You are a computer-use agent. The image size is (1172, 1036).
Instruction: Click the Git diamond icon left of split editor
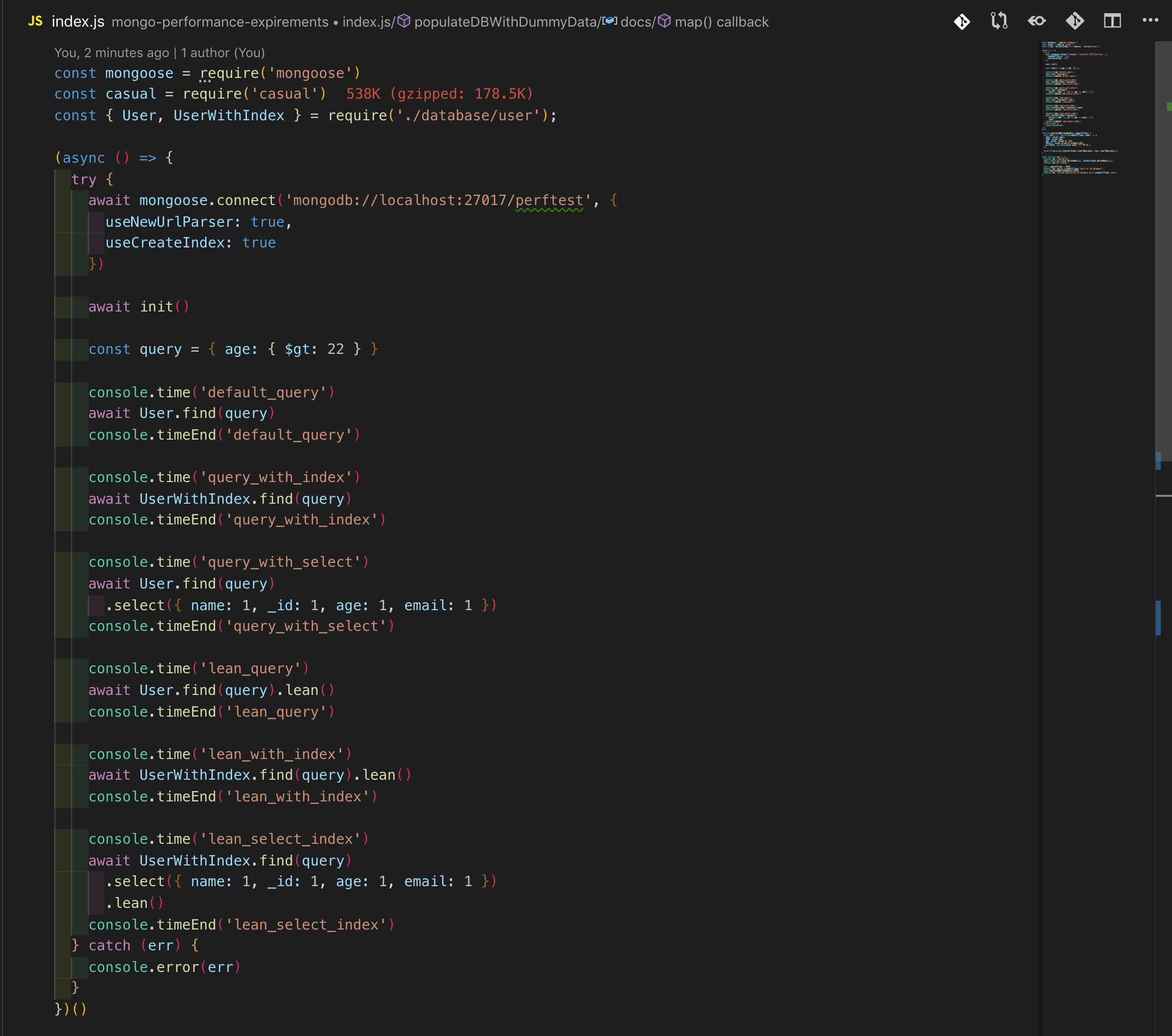click(x=1074, y=22)
